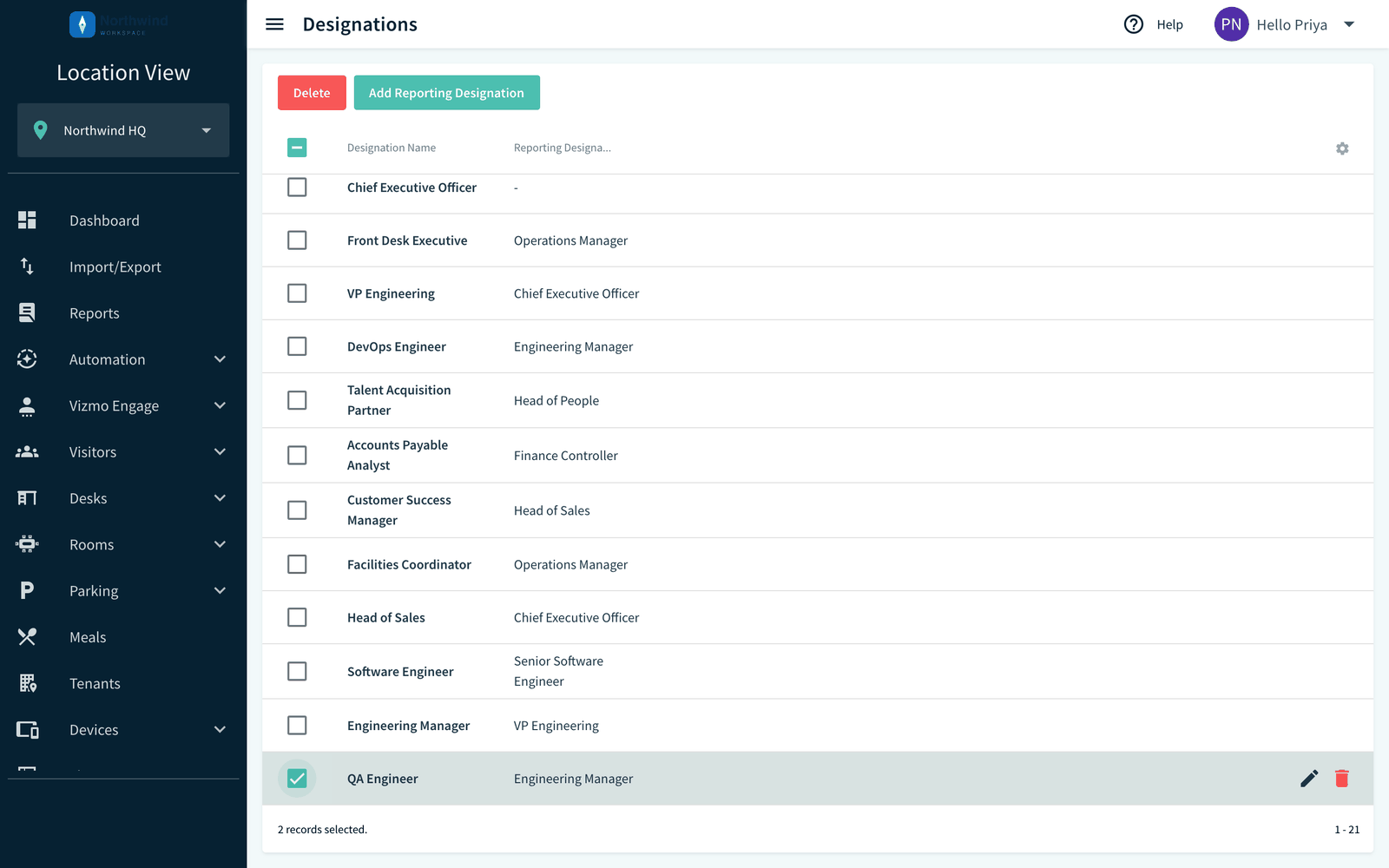Expand the Automation menu chevron
The width and height of the screenshot is (1389, 868).
220,359
